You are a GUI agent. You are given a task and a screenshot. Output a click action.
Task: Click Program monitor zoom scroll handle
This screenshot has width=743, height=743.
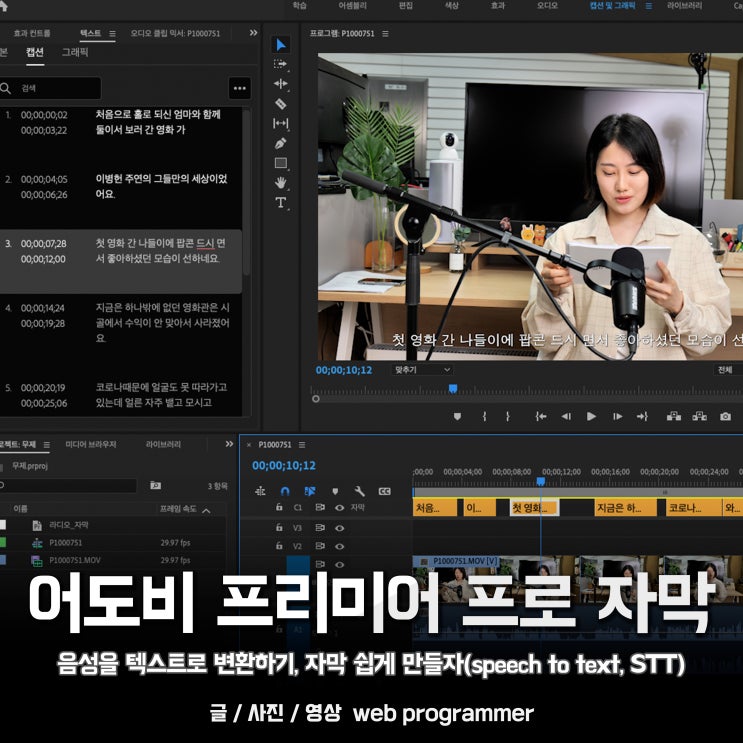pos(316,399)
